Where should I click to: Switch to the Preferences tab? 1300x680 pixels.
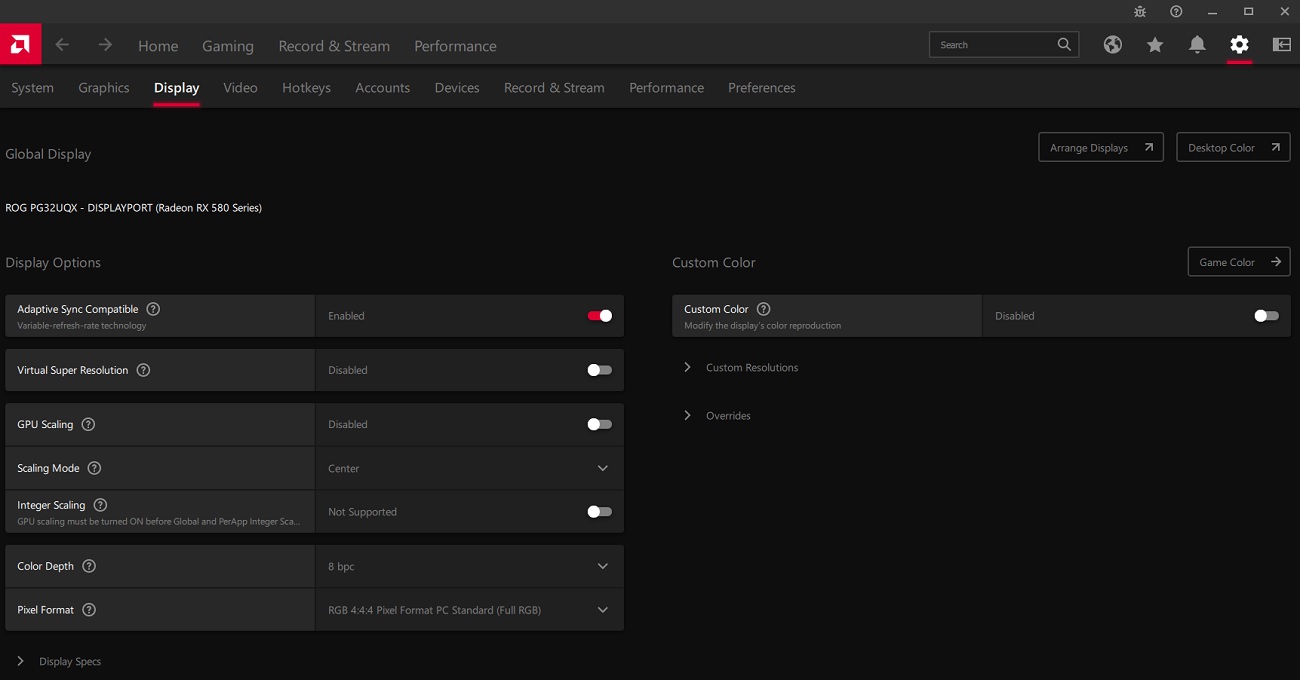(x=762, y=88)
